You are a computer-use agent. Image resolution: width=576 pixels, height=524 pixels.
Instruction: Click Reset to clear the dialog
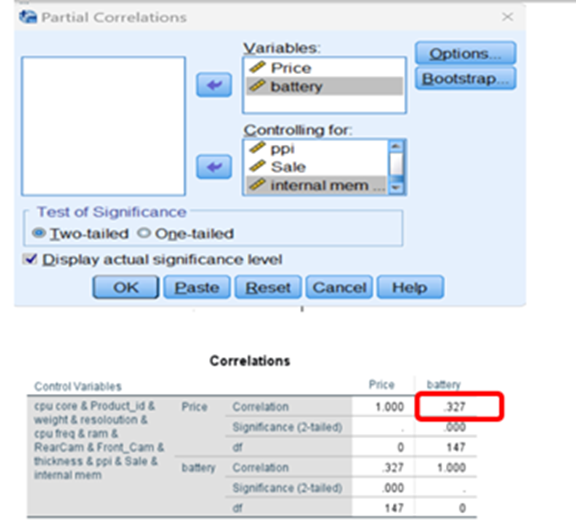(x=268, y=287)
